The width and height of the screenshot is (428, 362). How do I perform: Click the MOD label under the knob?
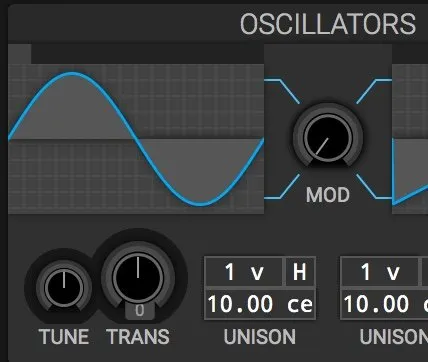(x=328, y=195)
